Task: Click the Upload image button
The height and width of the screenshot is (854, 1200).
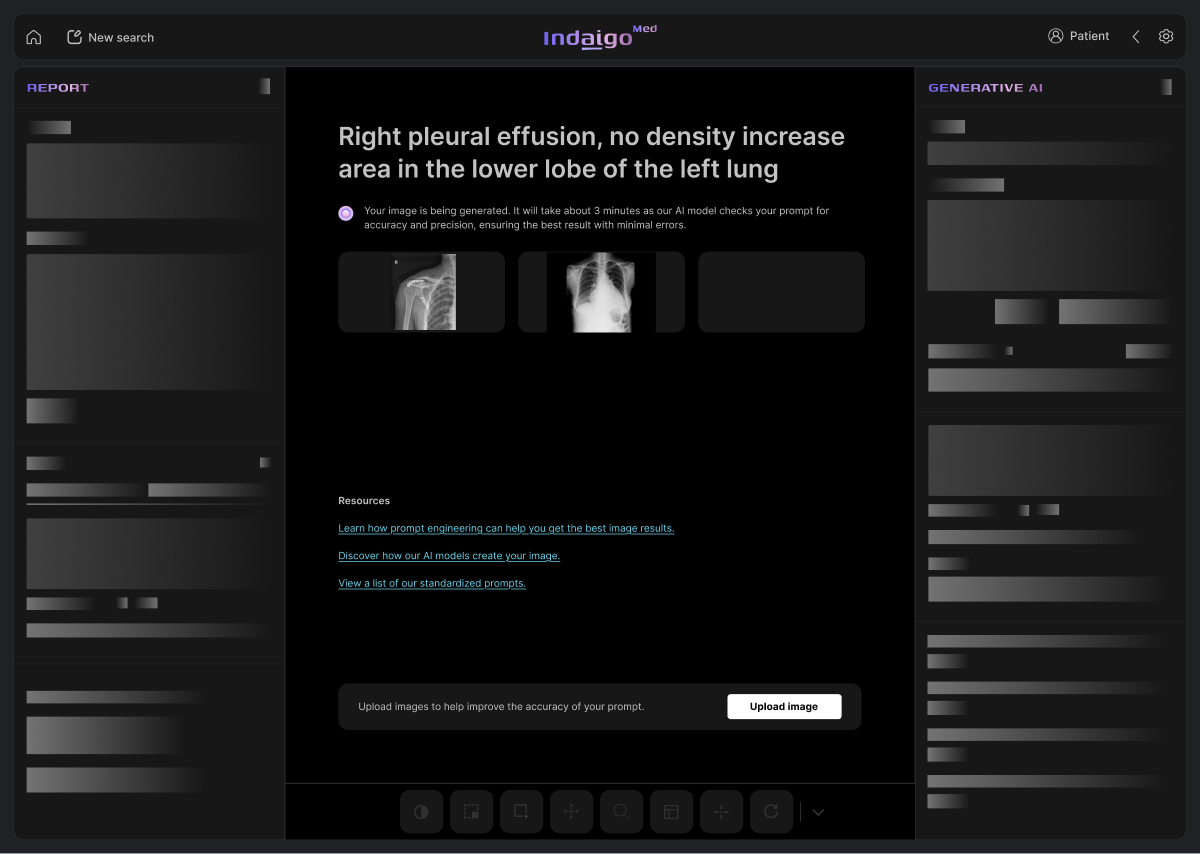Action: point(784,706)
